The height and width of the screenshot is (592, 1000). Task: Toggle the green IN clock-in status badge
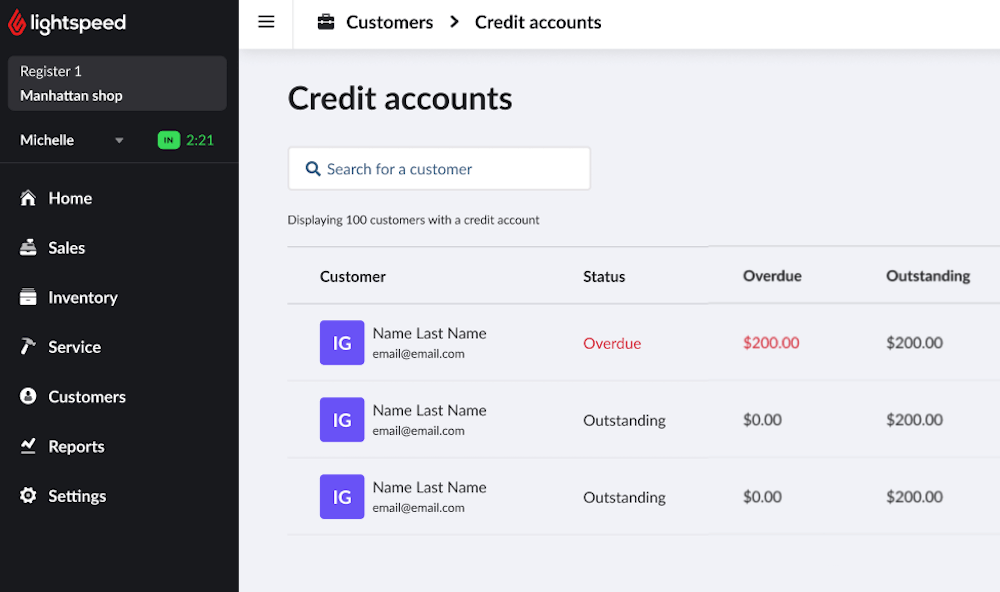coord(168,140)
